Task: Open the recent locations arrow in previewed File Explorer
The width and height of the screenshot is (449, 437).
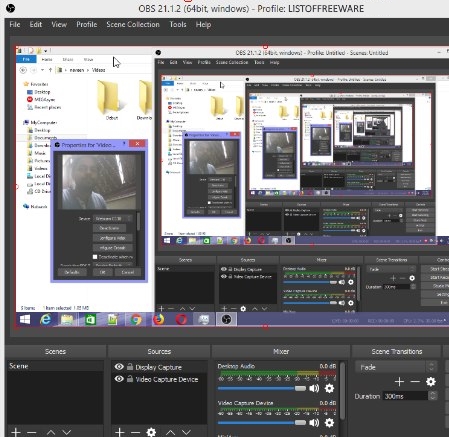Action: point(42,70)
